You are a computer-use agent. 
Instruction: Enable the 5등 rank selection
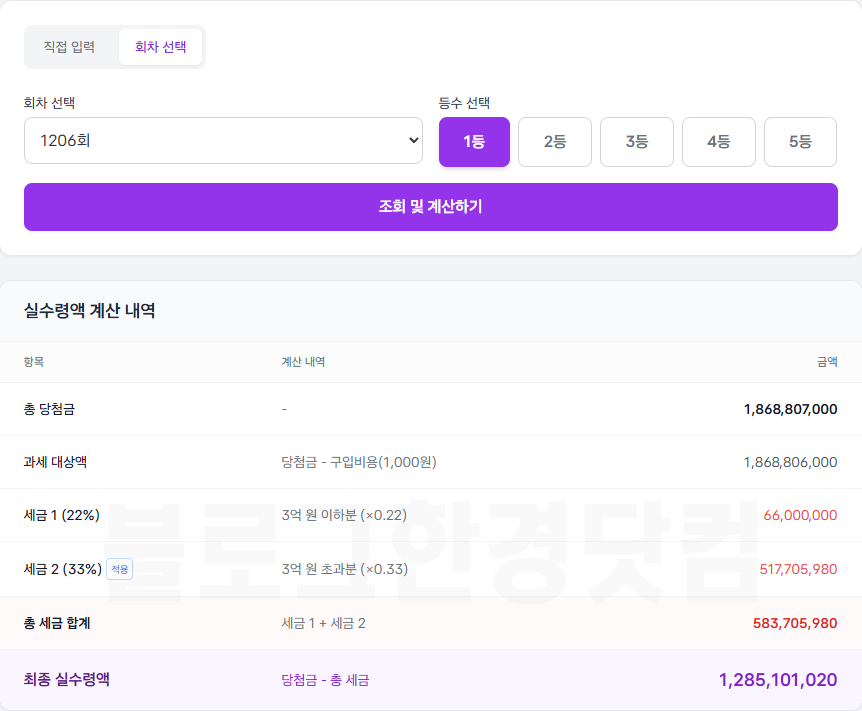[x=800, y=142]
